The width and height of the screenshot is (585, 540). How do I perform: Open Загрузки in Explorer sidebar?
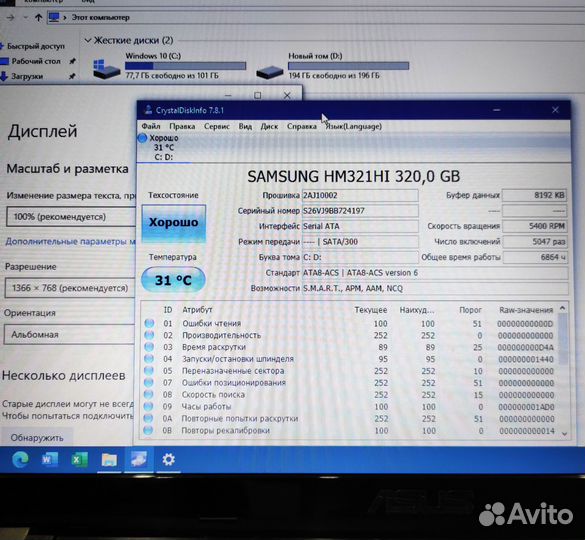pyautogui.click(x=27, y=76)
